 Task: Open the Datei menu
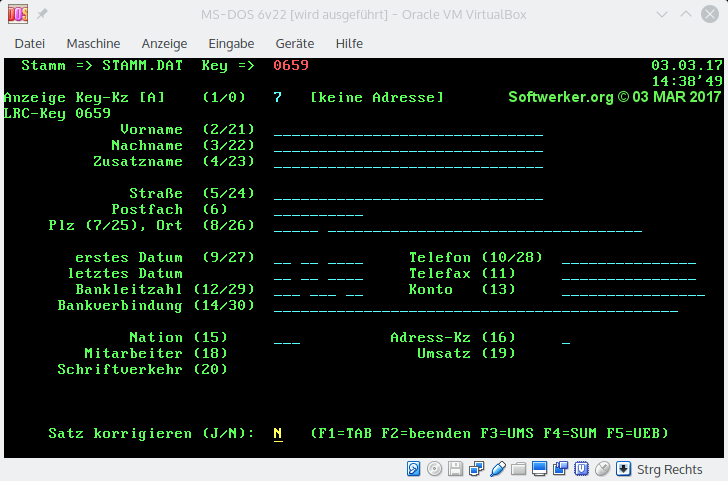click(30, 44)
